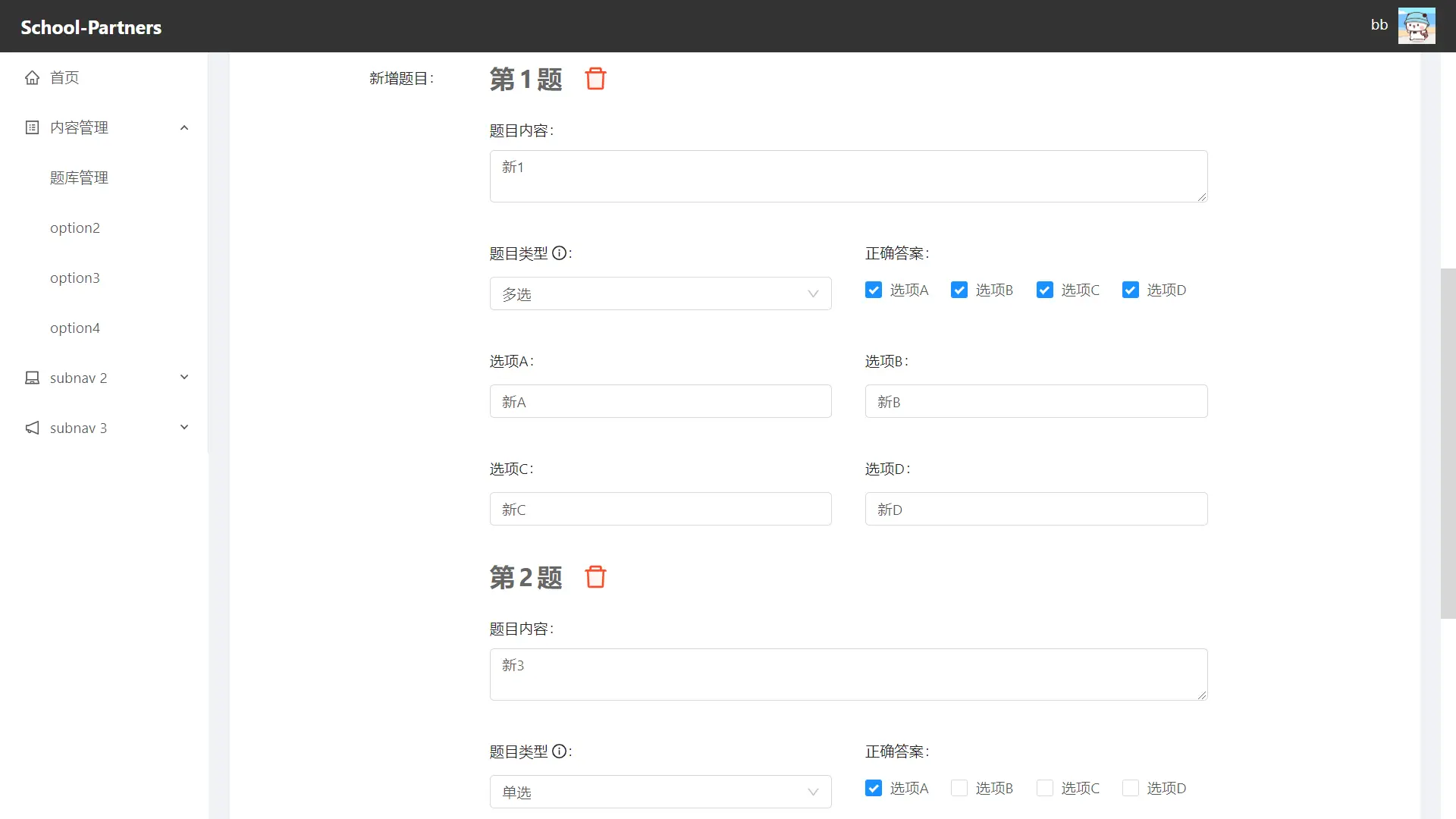Screen dimensions: 1456x819
Task: Click the 内容管理 list icon
Action: pos(32,127)
